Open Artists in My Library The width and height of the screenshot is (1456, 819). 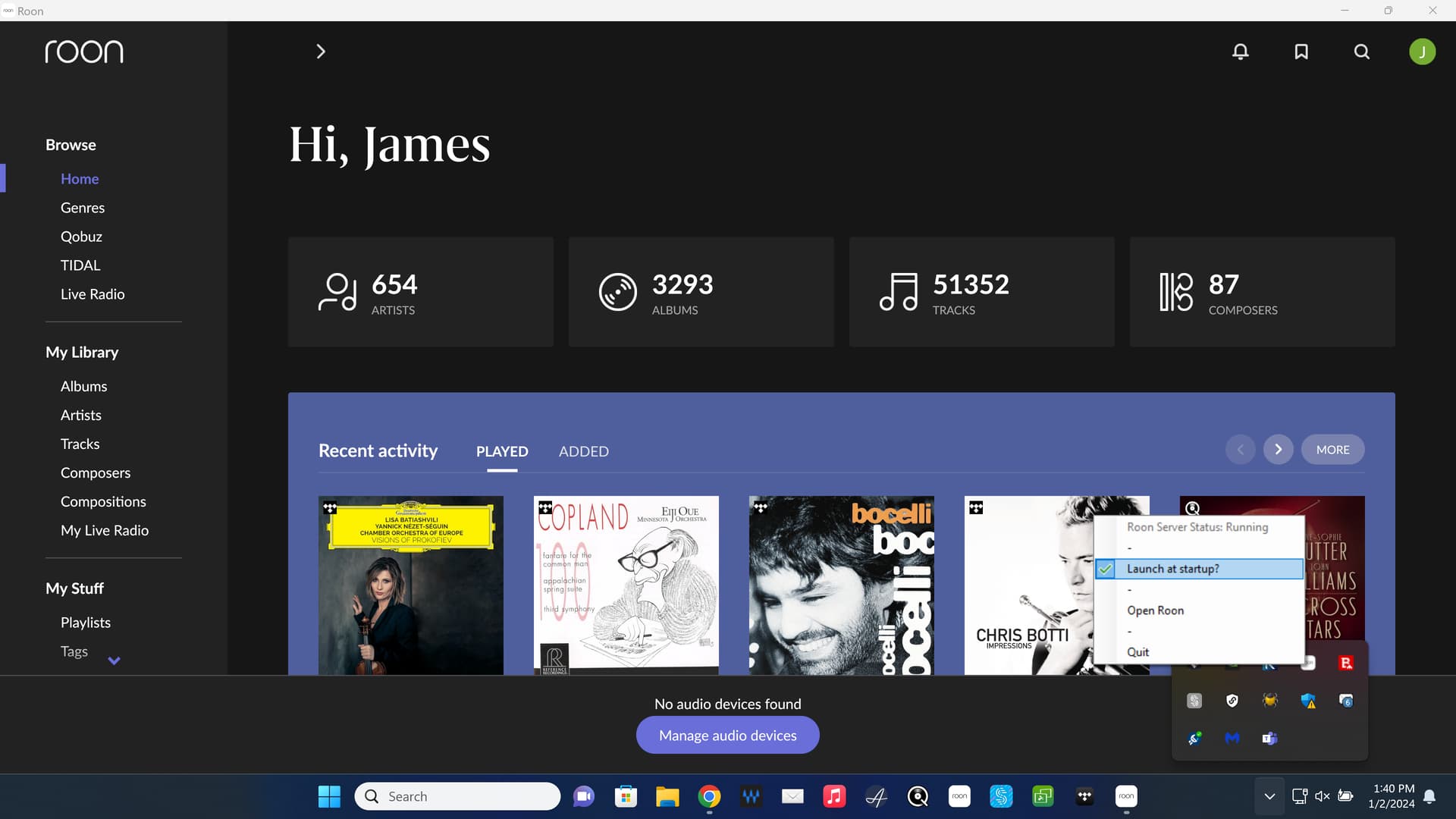point(81,415)
